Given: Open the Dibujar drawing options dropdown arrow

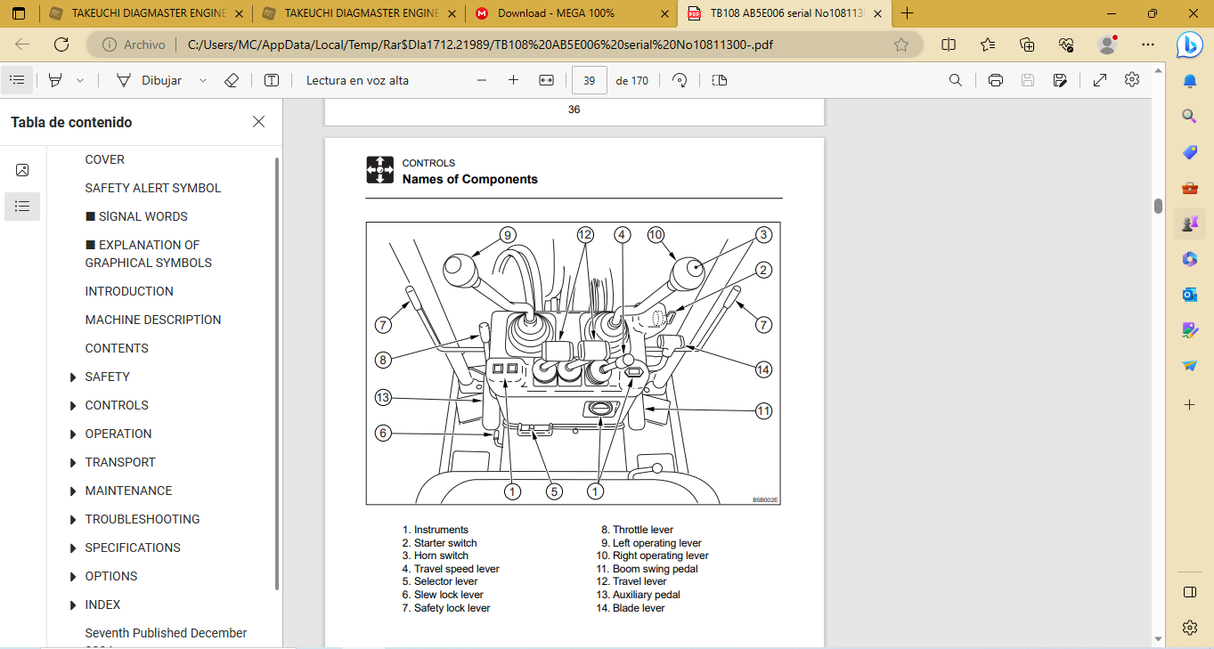Looking at the screenshot, I should [x=203, y=80].
